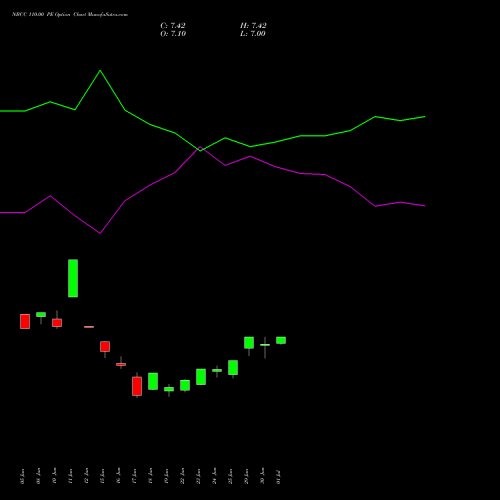Click the high price value H: 7.42
Viewport: 500px width, 500px height.
click(x=253, y=25)
